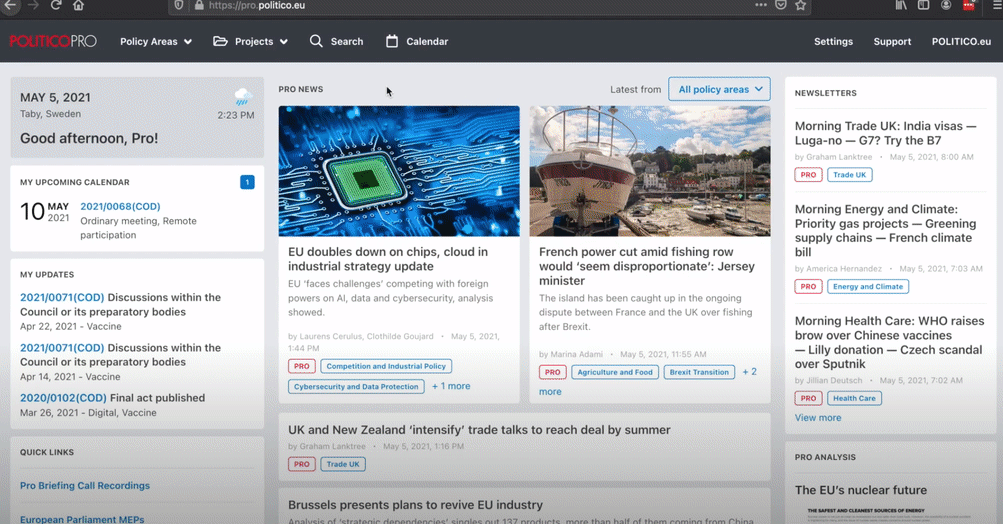Click Trade UK tag in newsletters
The height and width of the screenshot is (524, 1003).
pos(849,175)
